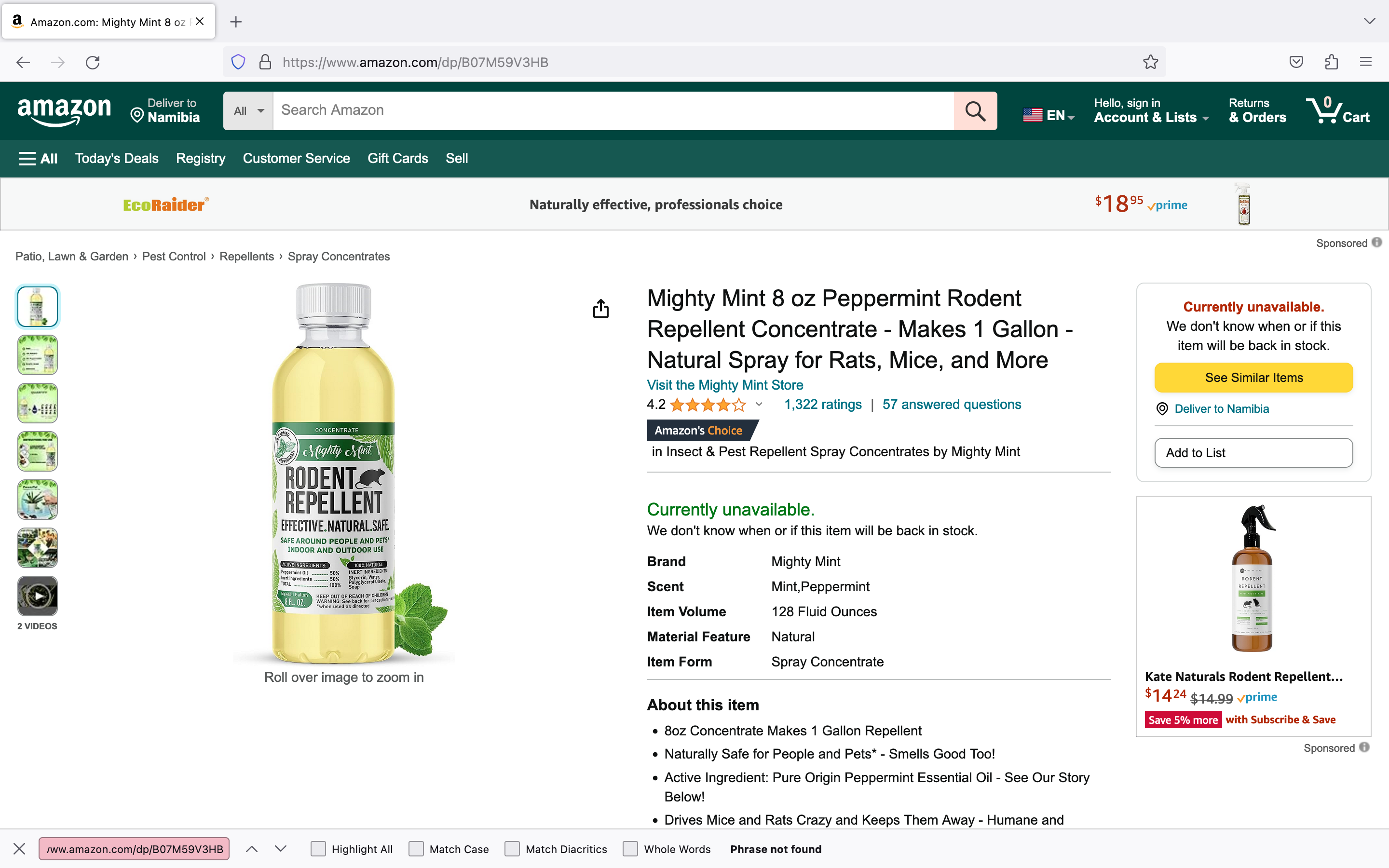
Task: Toggle the Match Case checkbox
Action: tap(416, 849)
